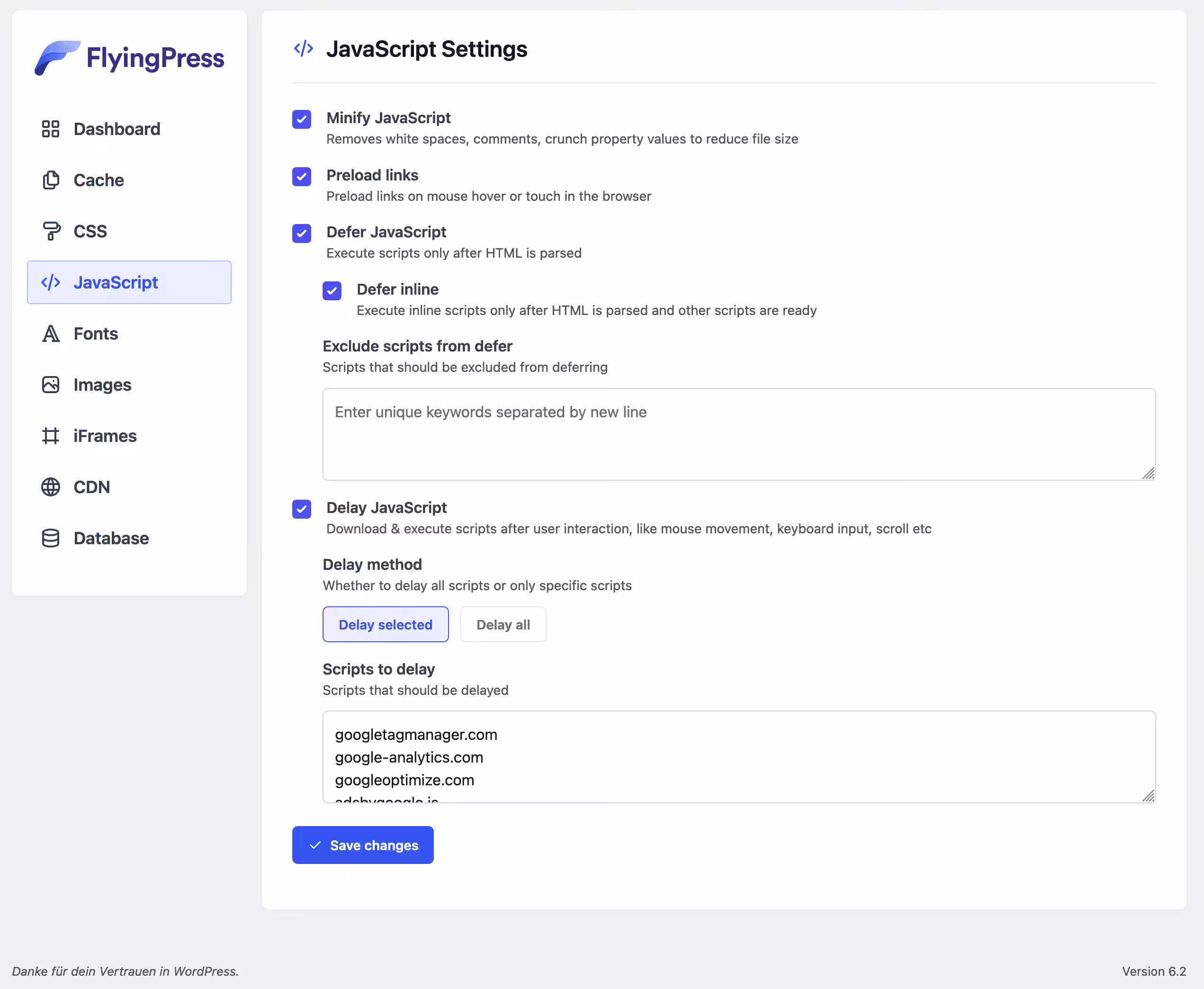Select the CSS paint roller icon
This screenshot has height=989, width=1204.
point(51,231)
